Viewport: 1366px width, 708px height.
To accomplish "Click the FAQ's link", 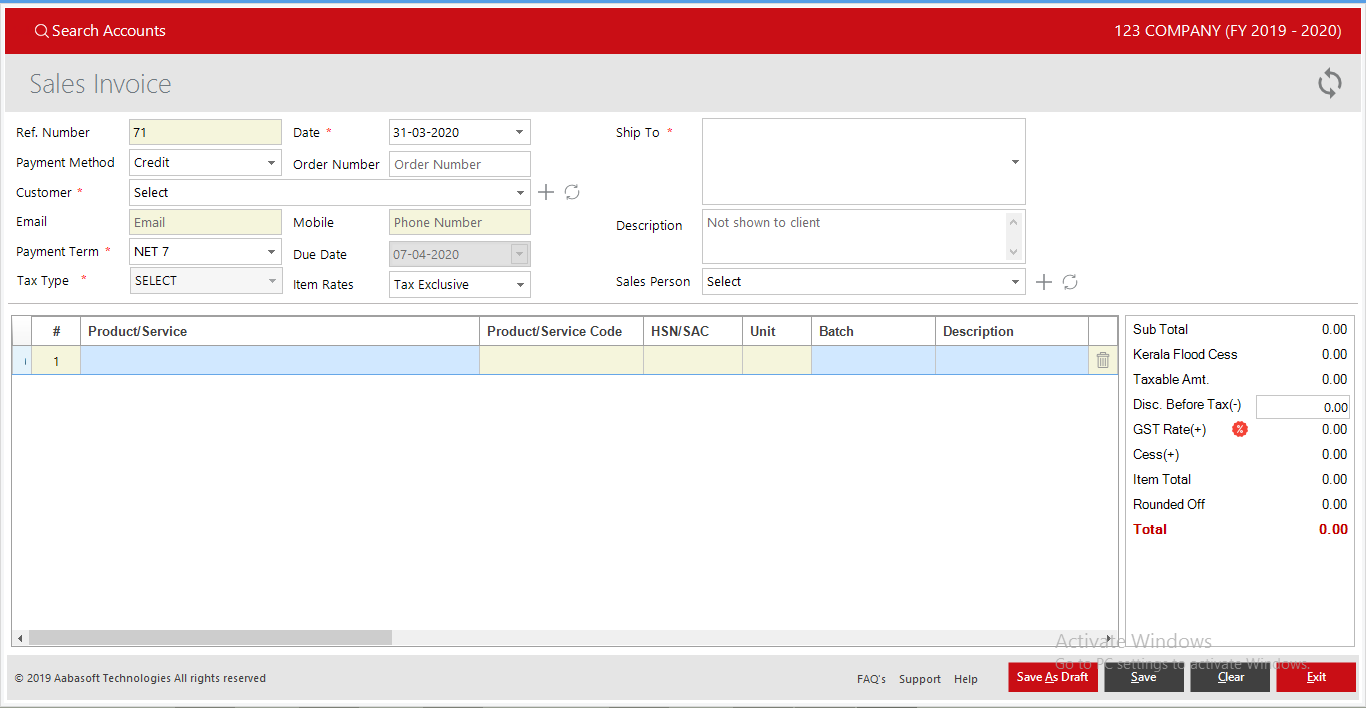I will (870, 679).
